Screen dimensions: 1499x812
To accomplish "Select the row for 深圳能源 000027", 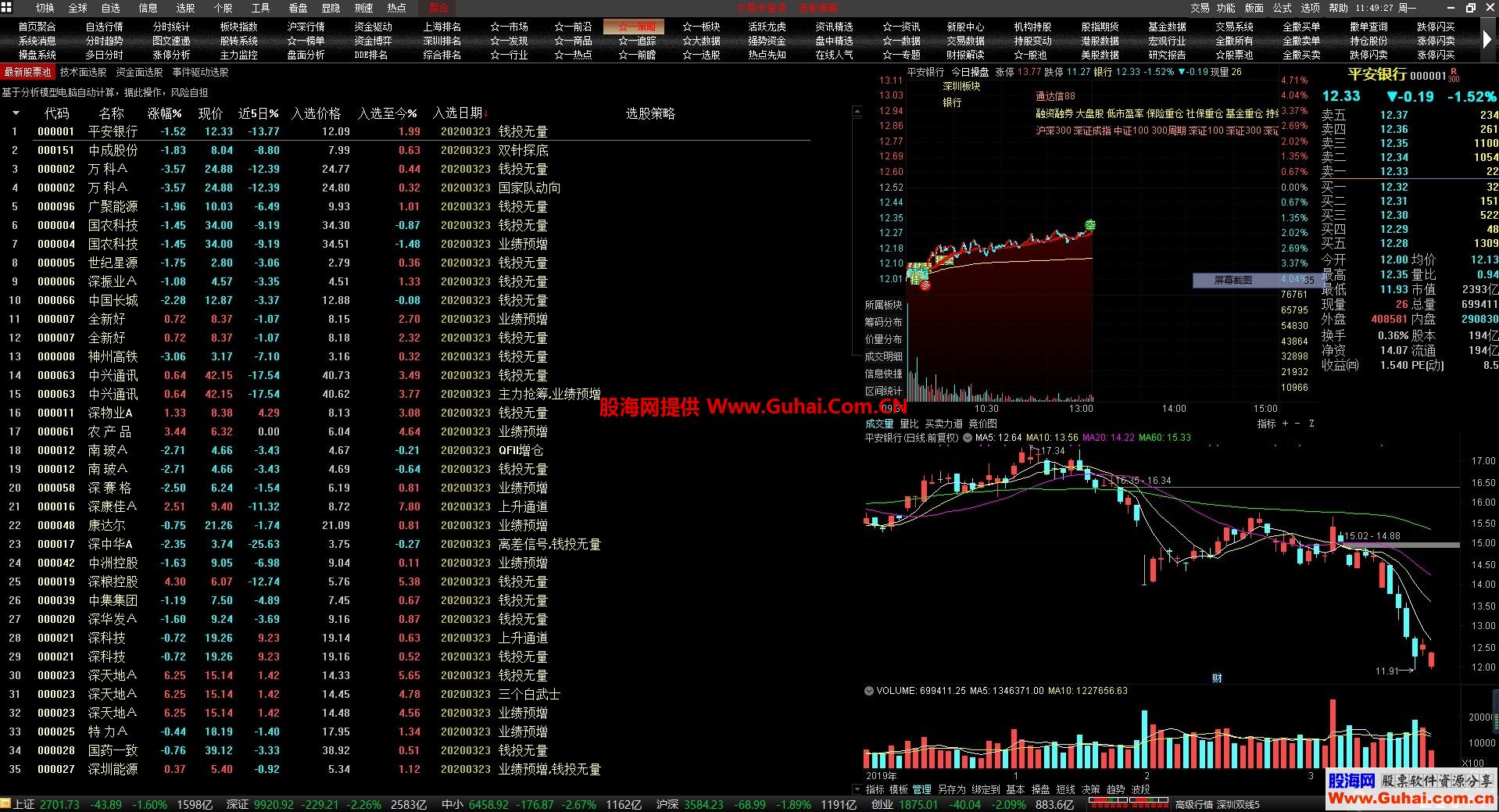I will 406,769.
